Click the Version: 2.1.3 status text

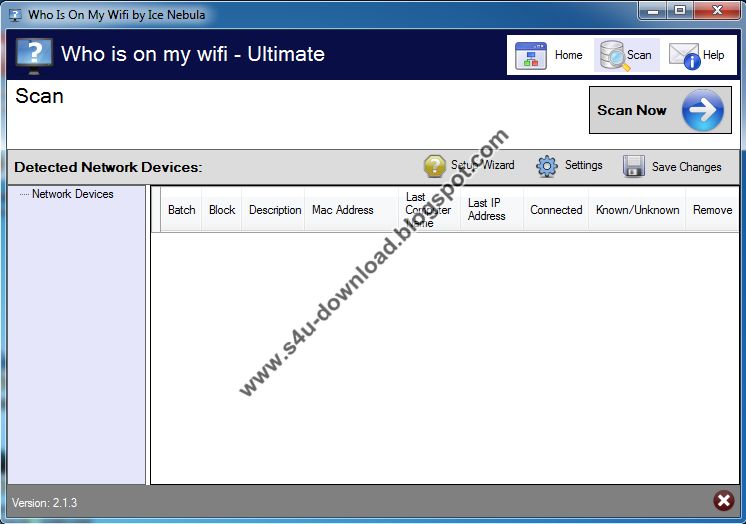tap(44, 503)
